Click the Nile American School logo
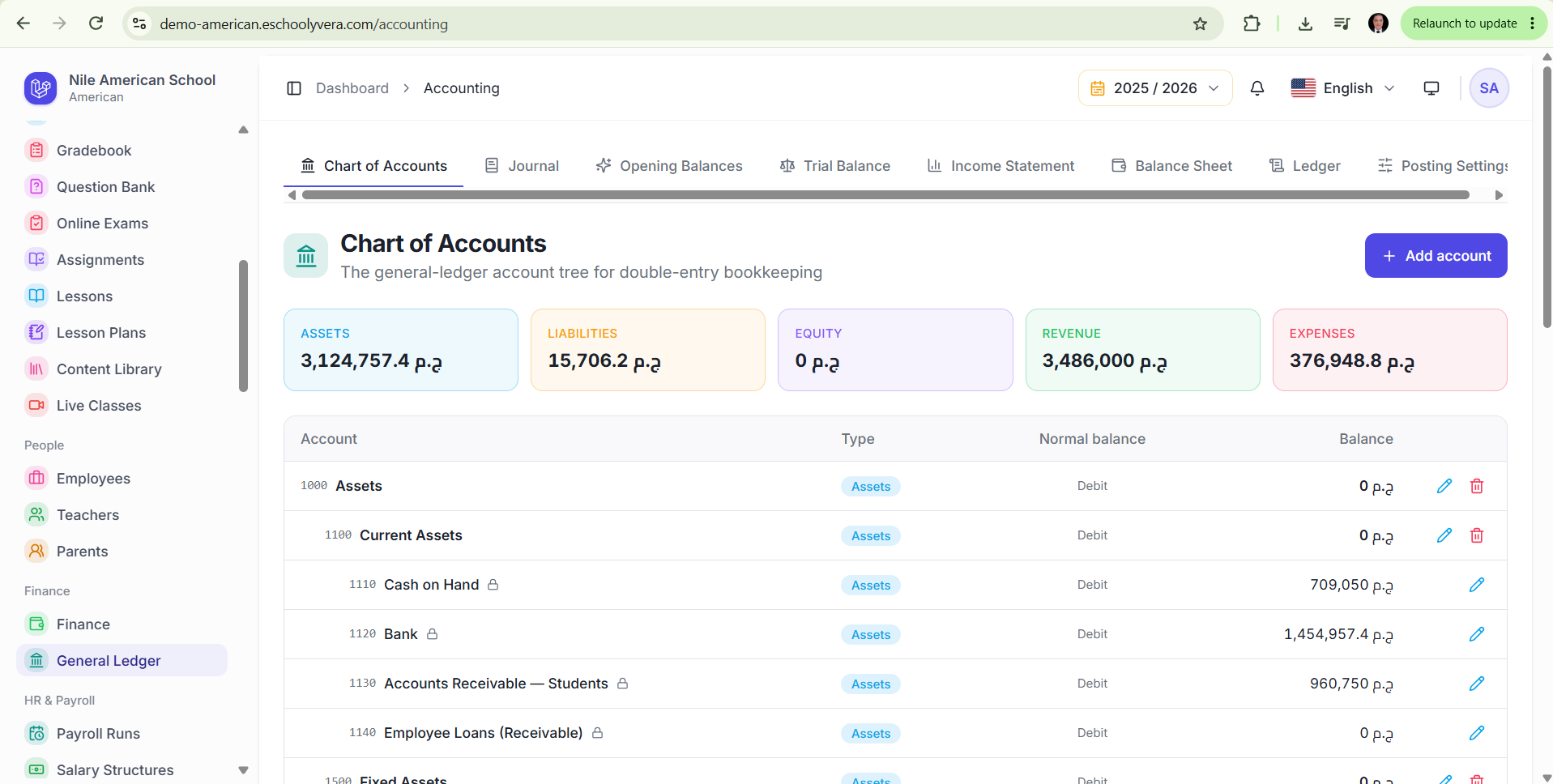This screenshot has width=1553, height=784. point(41,88)
